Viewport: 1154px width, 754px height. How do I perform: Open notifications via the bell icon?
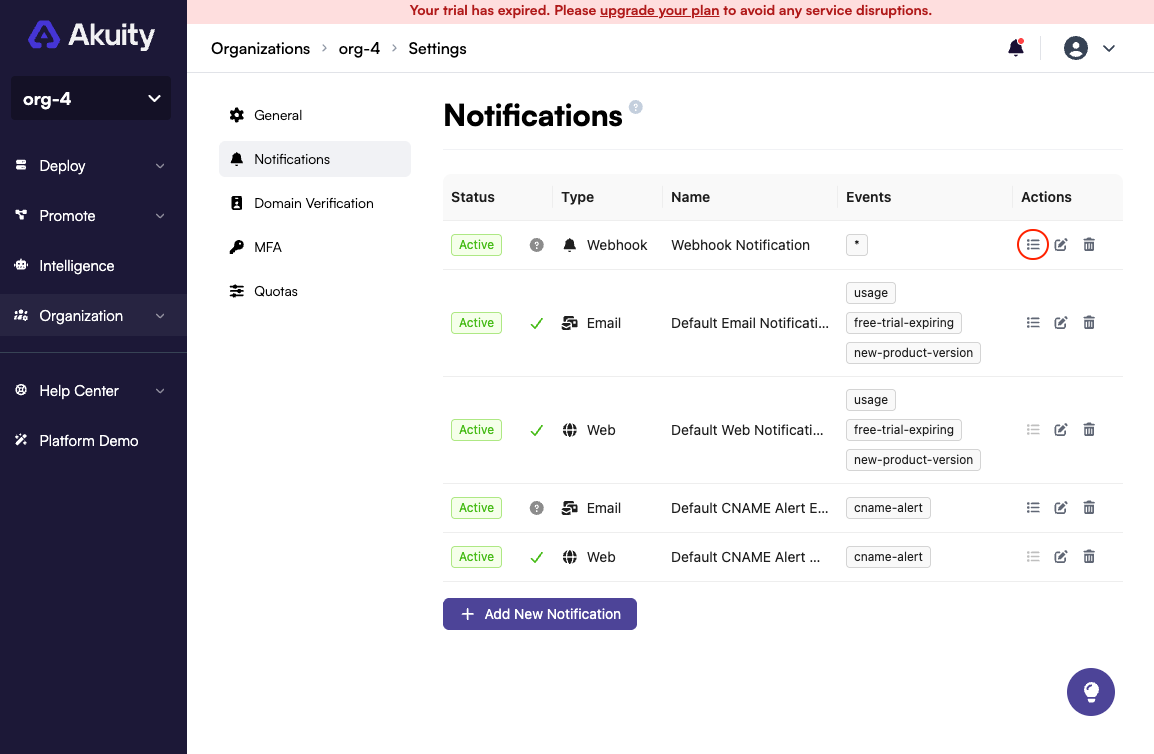[x=1015, y=47]
